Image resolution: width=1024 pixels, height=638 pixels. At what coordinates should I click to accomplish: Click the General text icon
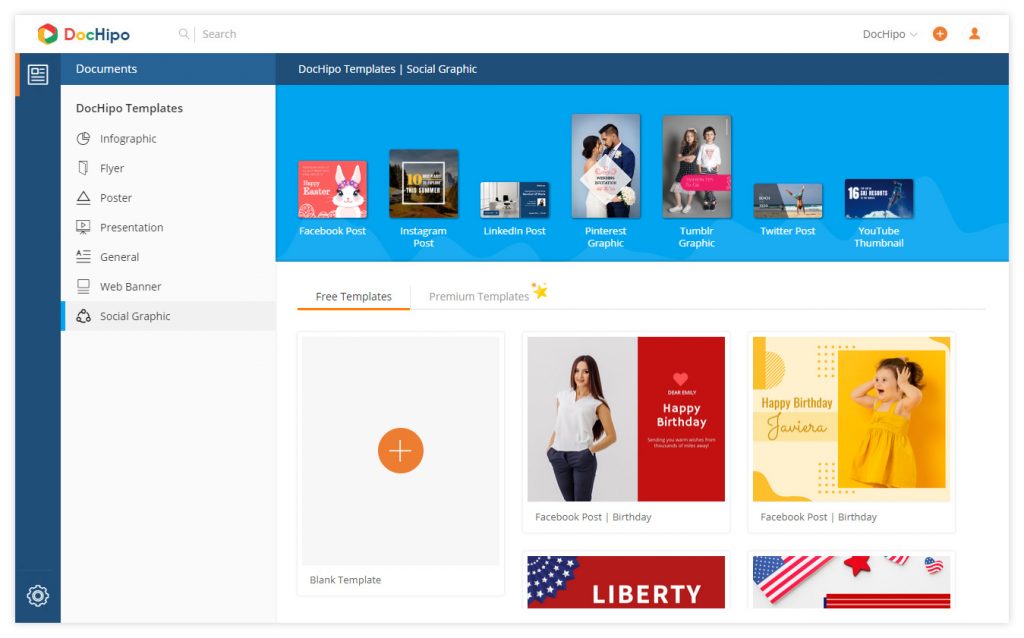click(x=83, y=257)
